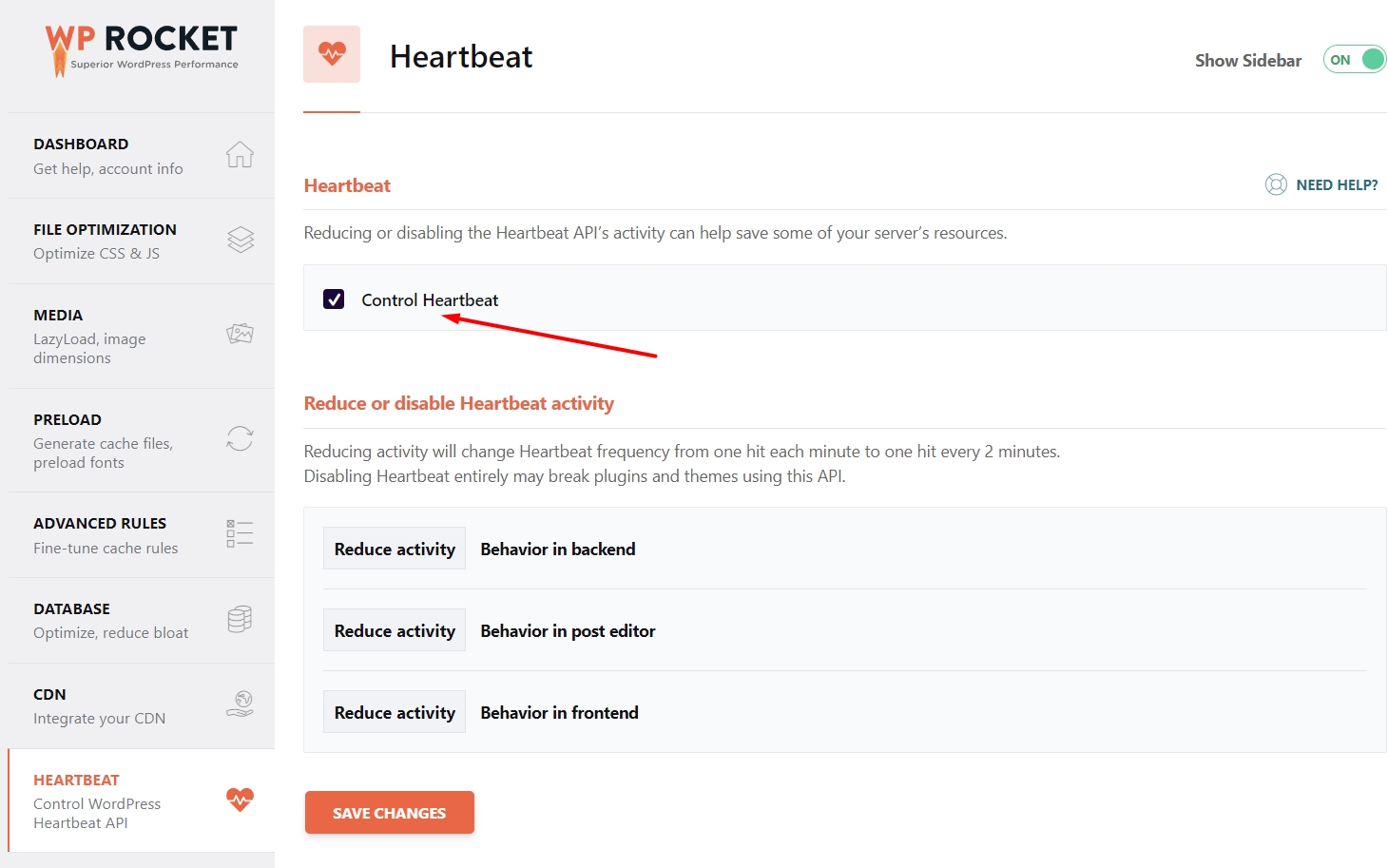
Task: Open Reduce activity dropdown for post editor
Action: click(395, 630)
